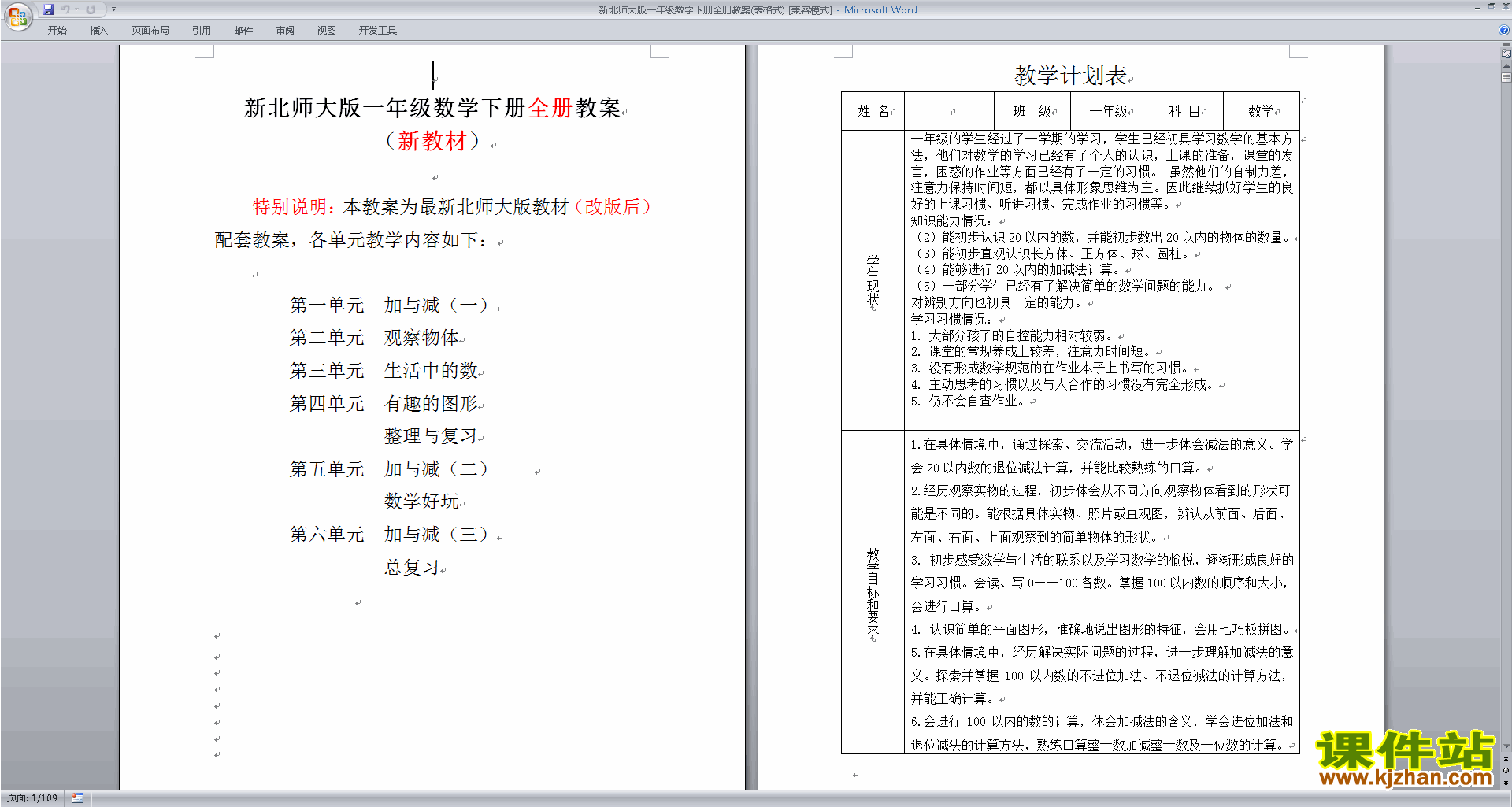1512x807 pixels.
Task: Click the 班 级 table cell
Action: 1032,111
